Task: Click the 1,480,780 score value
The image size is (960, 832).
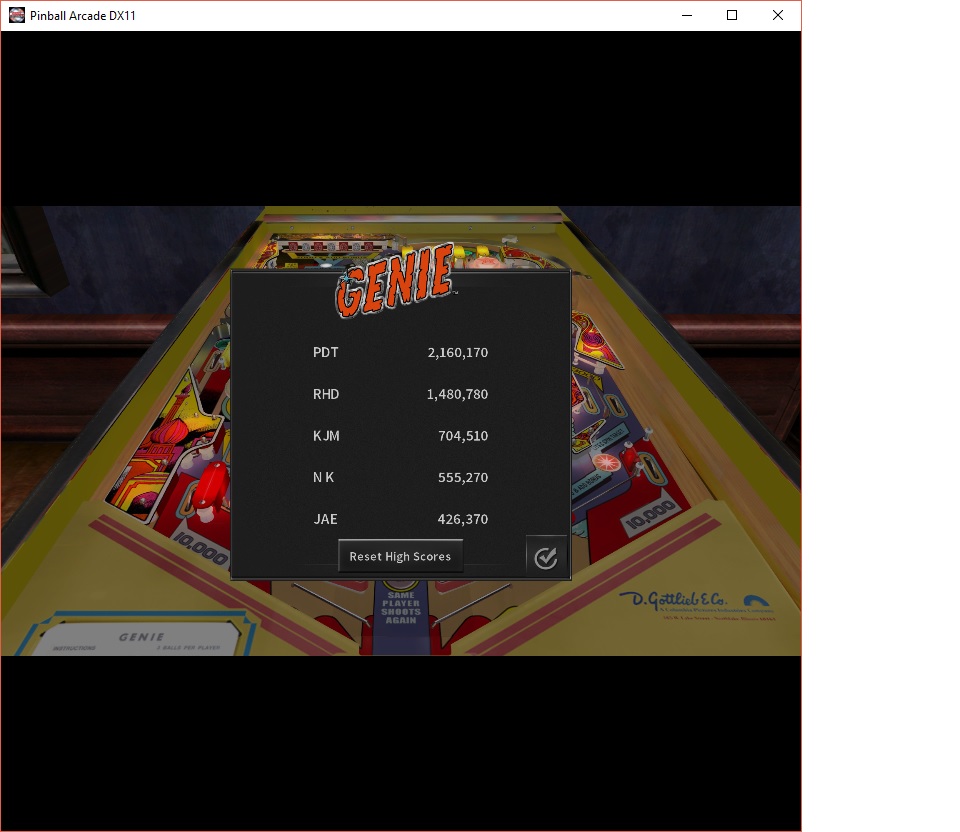Action: pyautogui.click(x=457, y=394)
